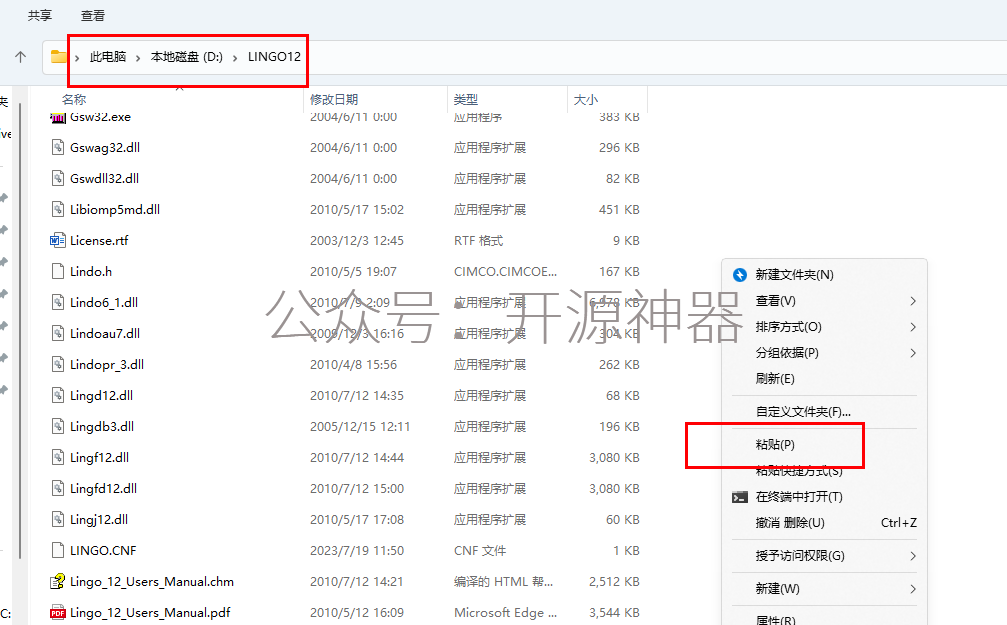Click date 2023/7/19 11:50
The image size is (1007, 625).
(357, 550)
